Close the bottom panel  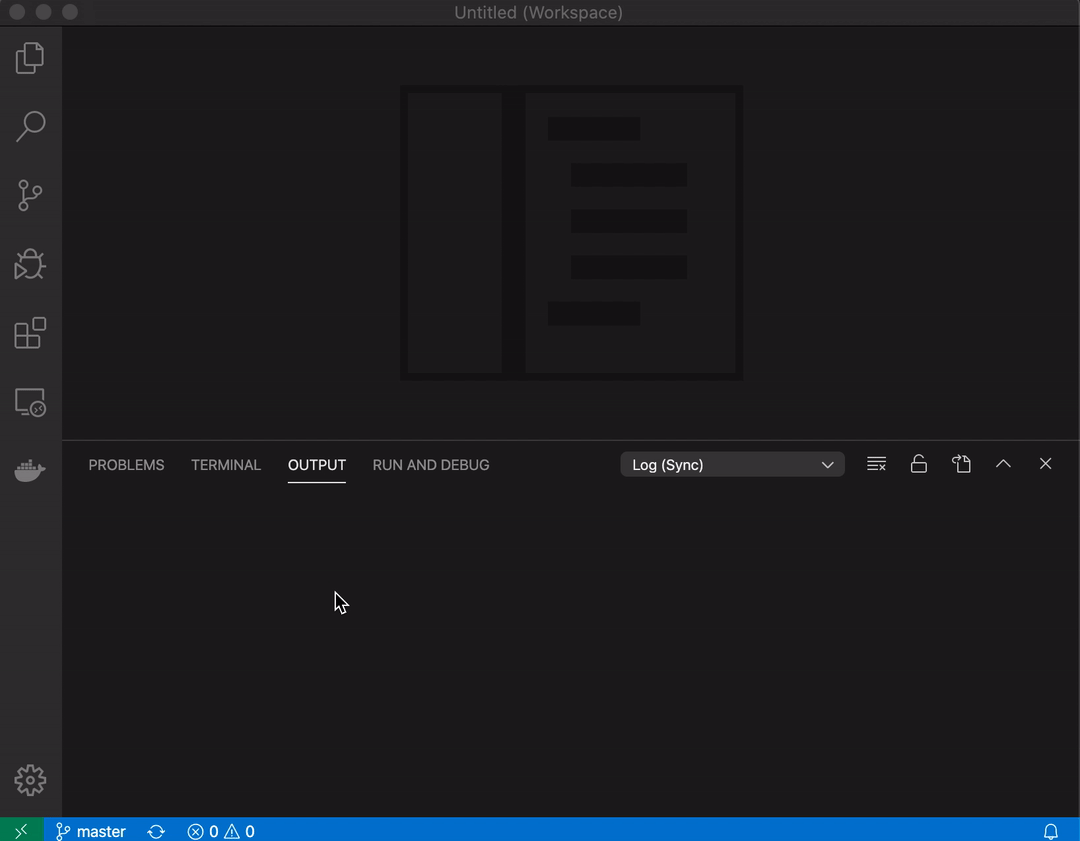[x=1046, y=464]
